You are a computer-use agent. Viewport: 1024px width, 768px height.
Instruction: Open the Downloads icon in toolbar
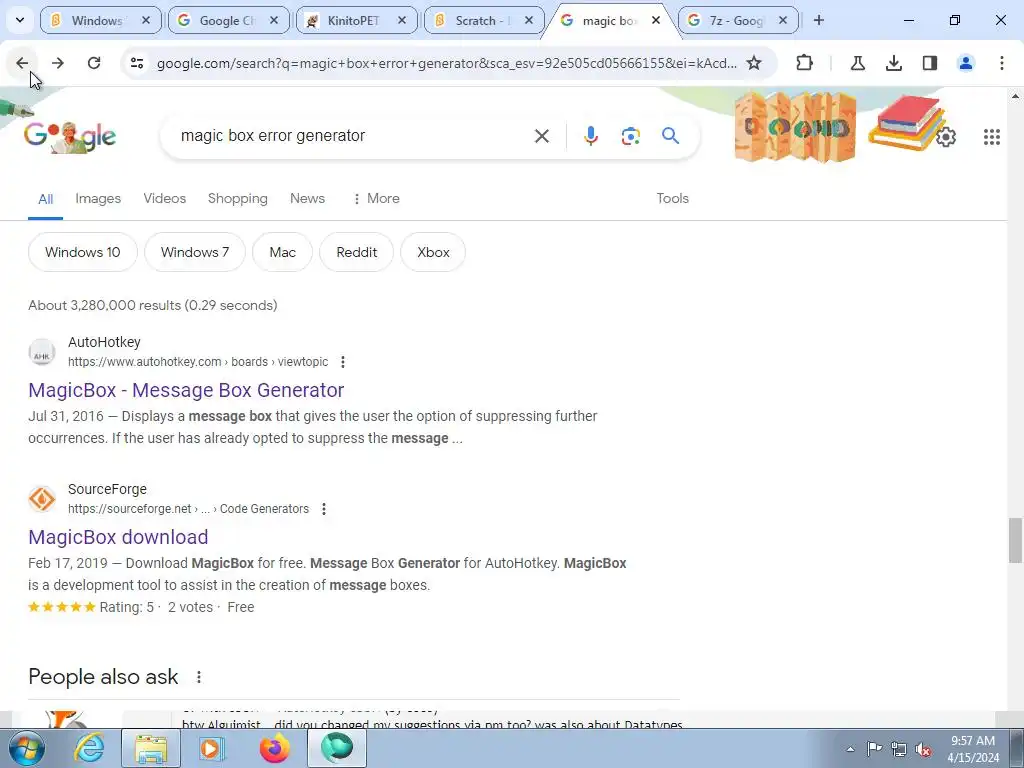pyautogui.click(x=893, y=63)
